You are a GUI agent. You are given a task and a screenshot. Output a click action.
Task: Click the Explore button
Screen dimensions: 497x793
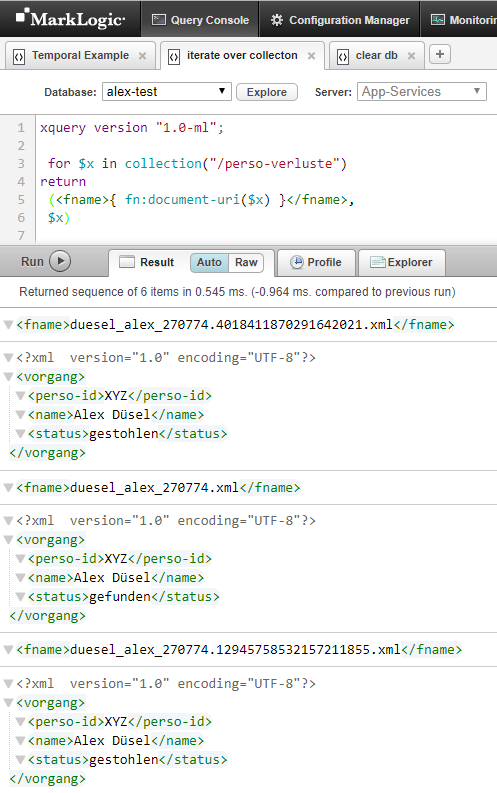[x=266, y=92]
